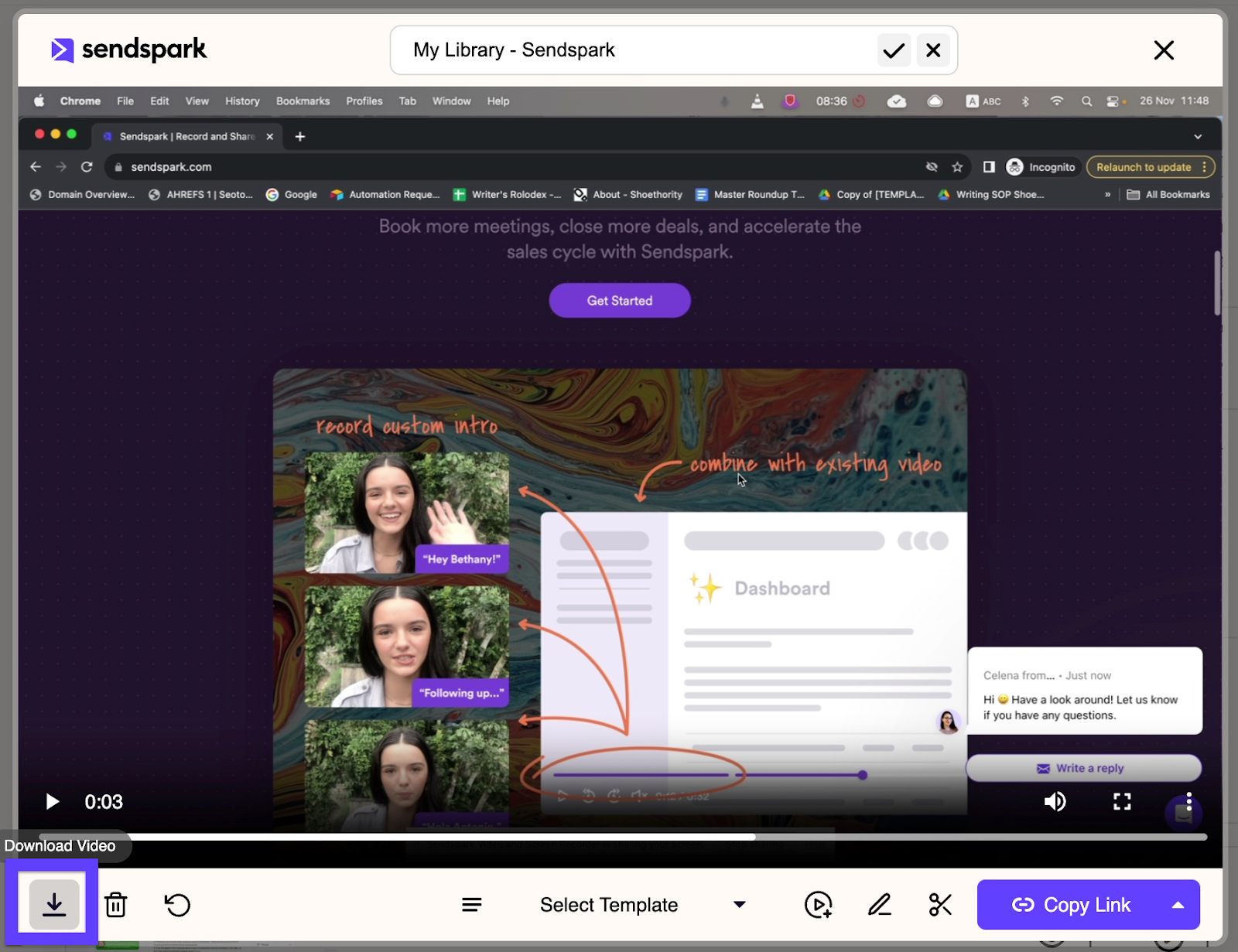
Task: Open the scissors trim tool
Action: tap(940, 904)
